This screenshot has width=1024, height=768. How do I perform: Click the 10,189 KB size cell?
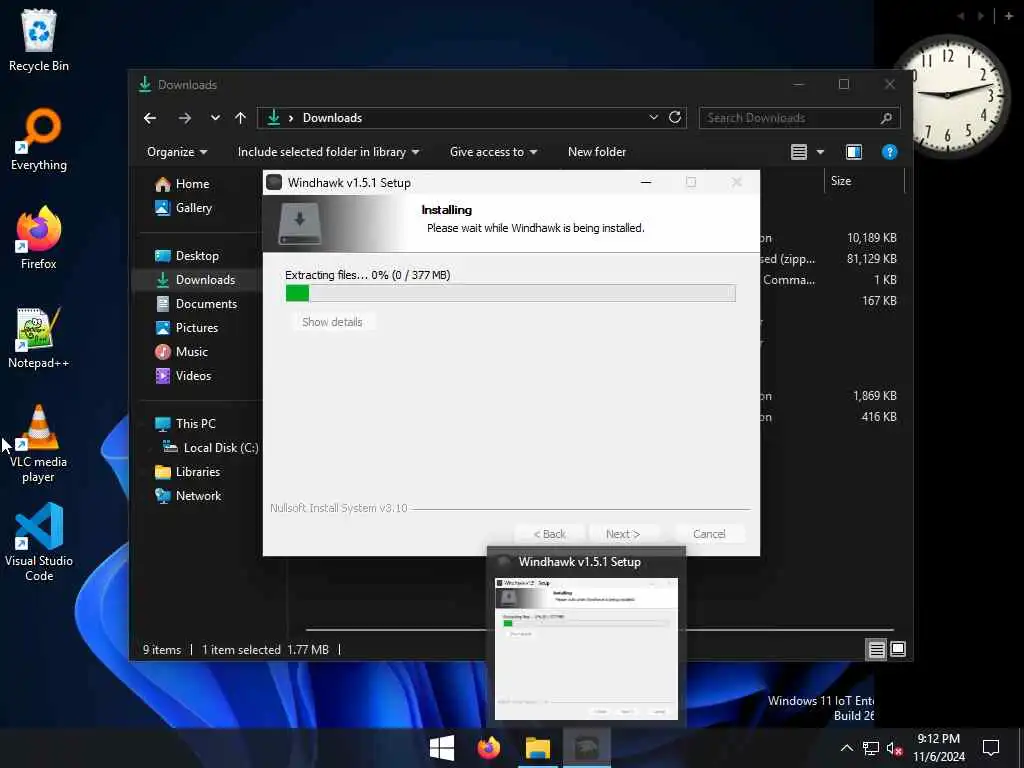tap(871, 238)
